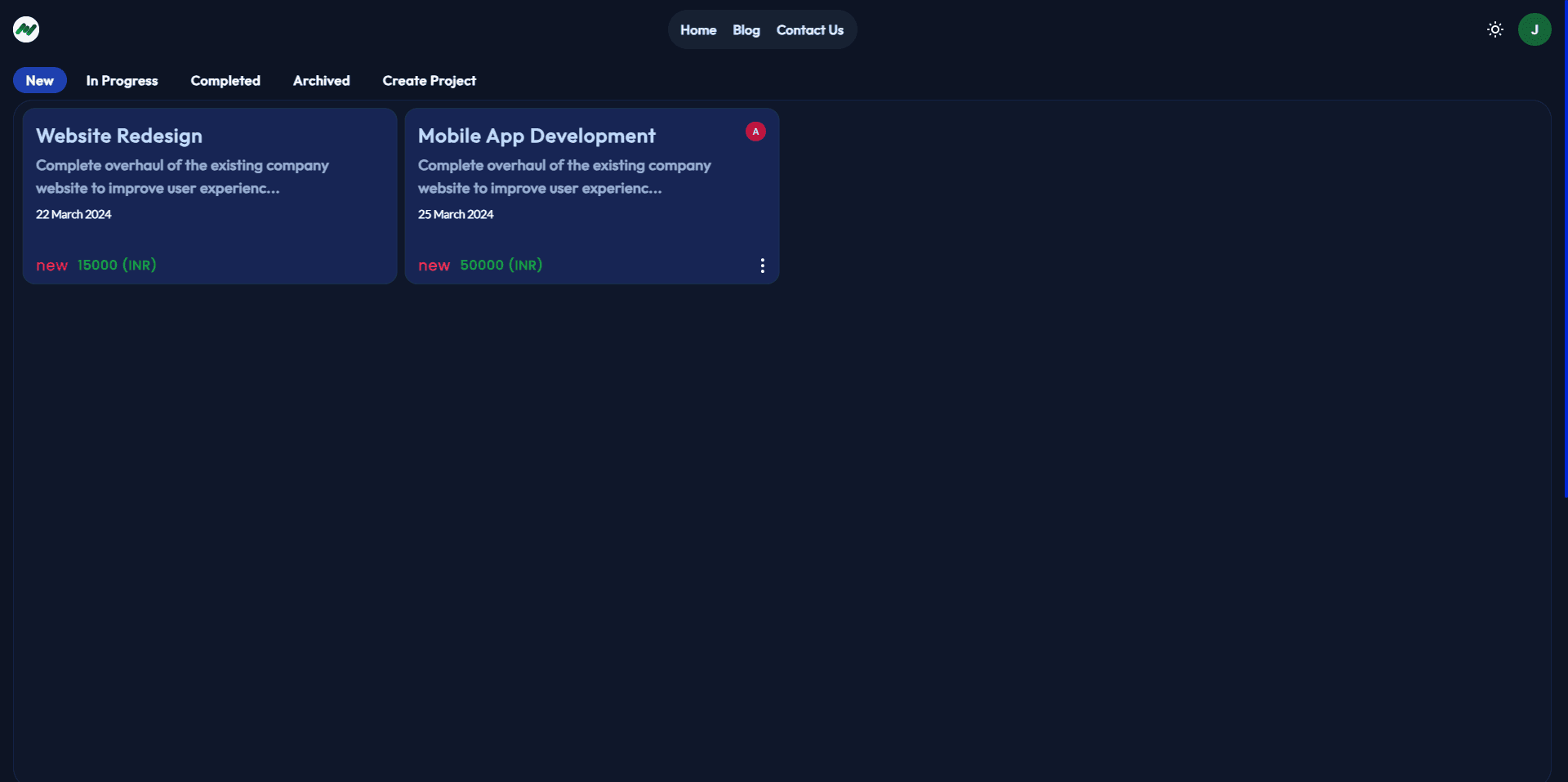Click the 50000 (INR) budget label
The width and height of the screenshot is (1568, 782).
pyautogui.click(x=501, y=265)
